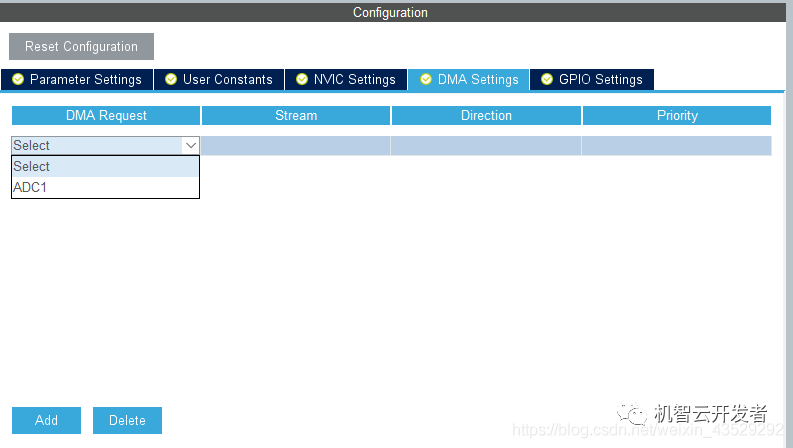Click the DMA Request column header
Viewport: 793px width, 448px height.
coord(106,115)
